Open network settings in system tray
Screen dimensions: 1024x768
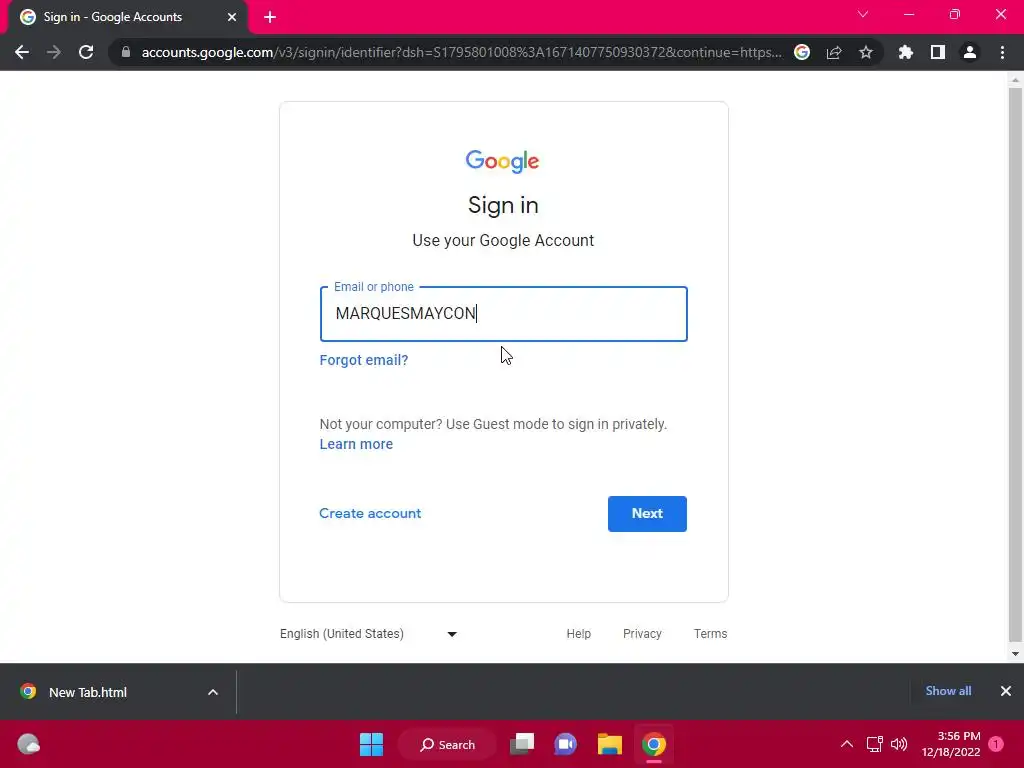(874, 744)
